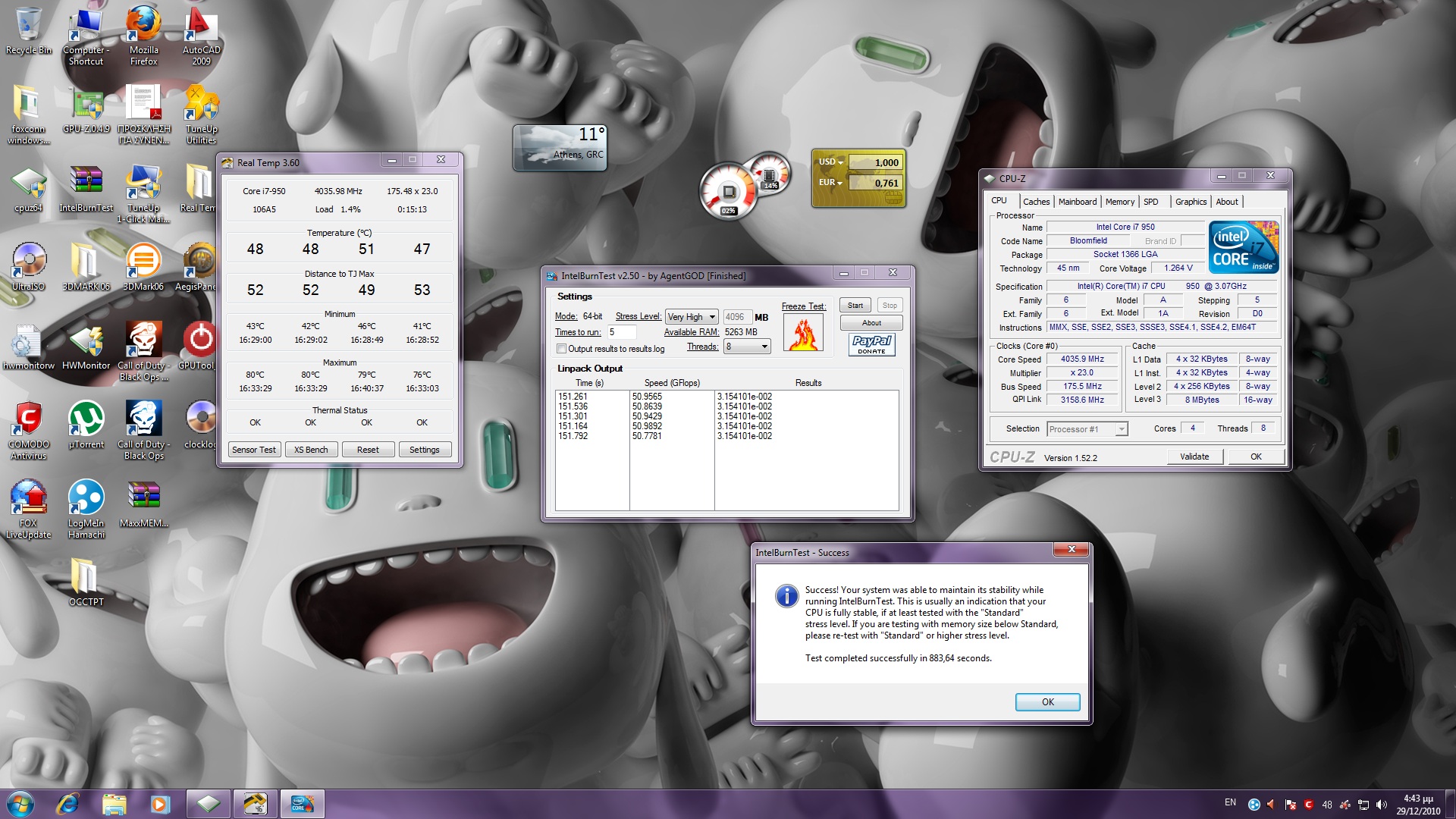Open the EUR currency dropdown in gadget
This screenshot has height=819, width=1456.
pyautogui.click(x=830, y=183)
